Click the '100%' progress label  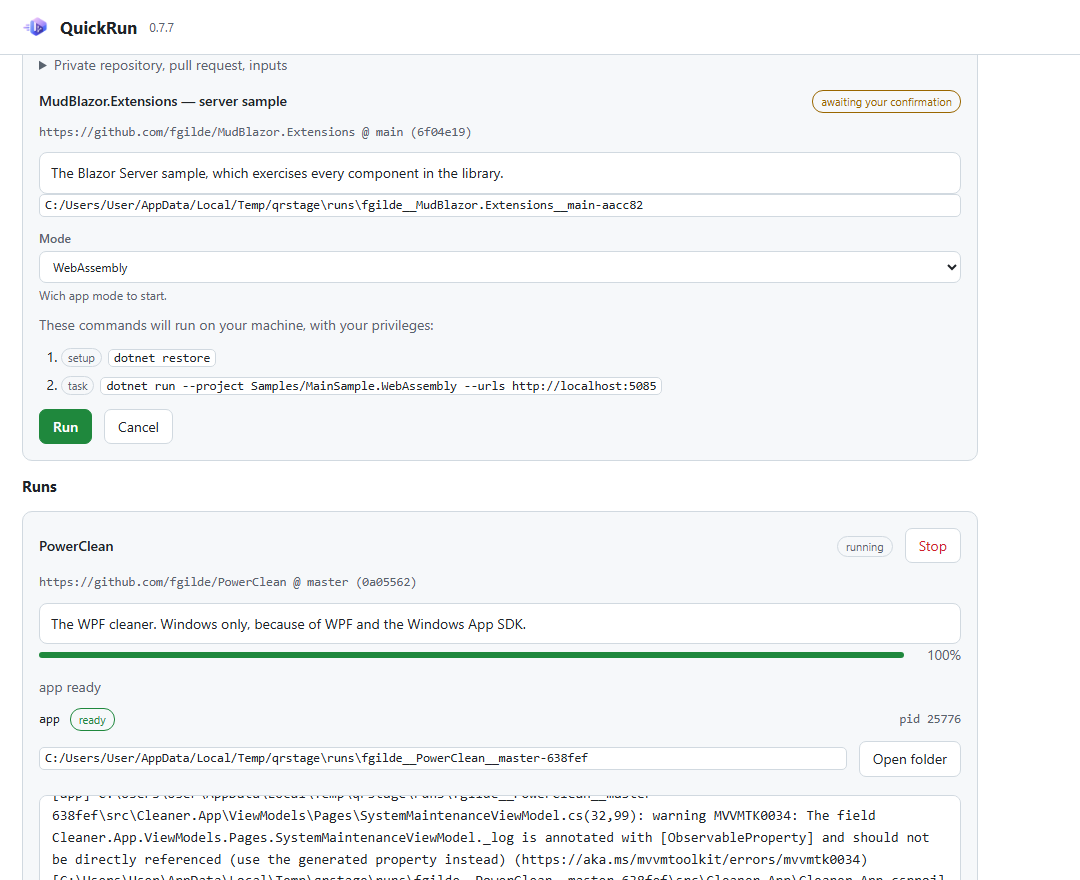(x=944, y=656)
